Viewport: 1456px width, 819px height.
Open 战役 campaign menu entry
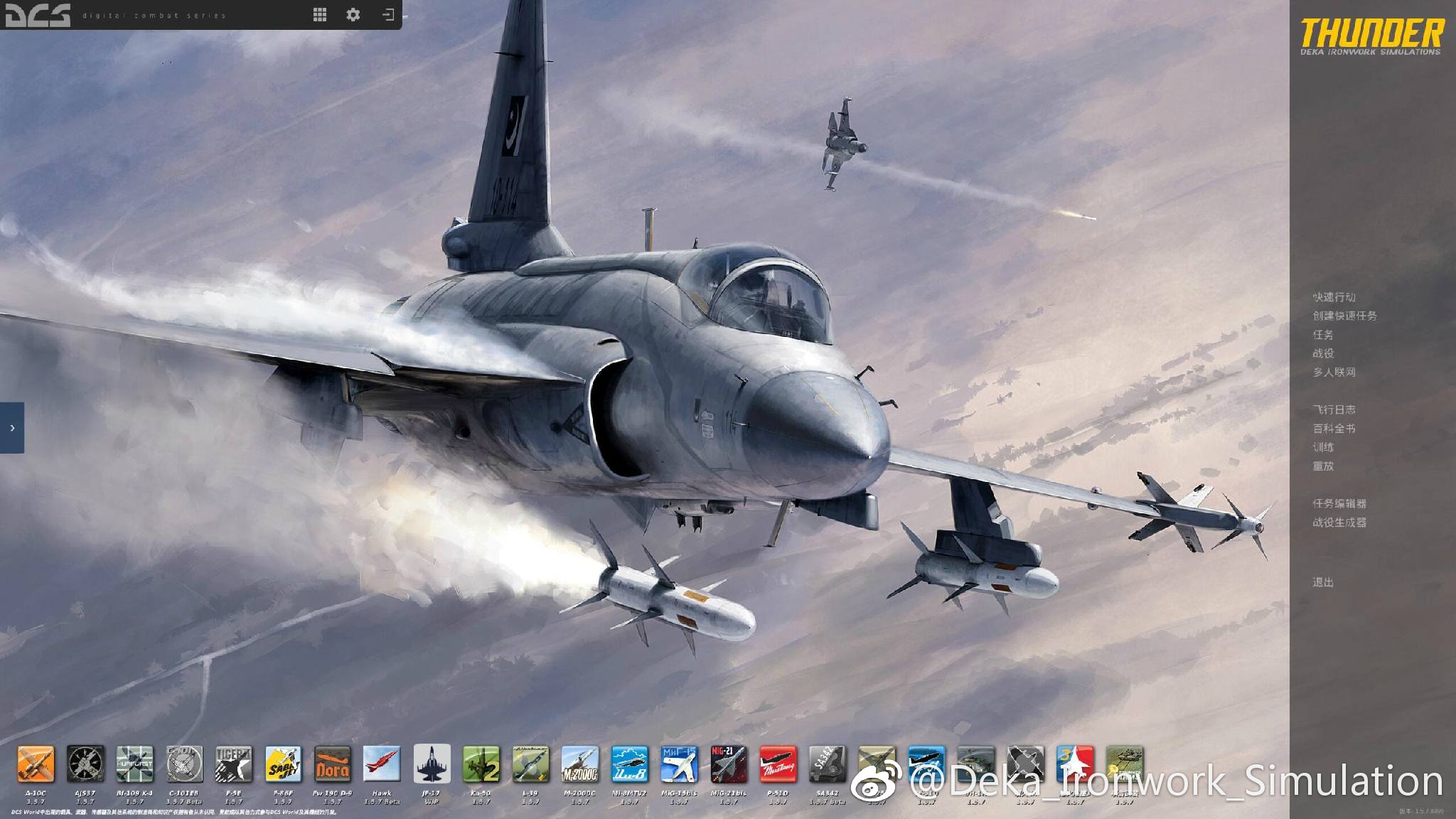coord(1323,353)
